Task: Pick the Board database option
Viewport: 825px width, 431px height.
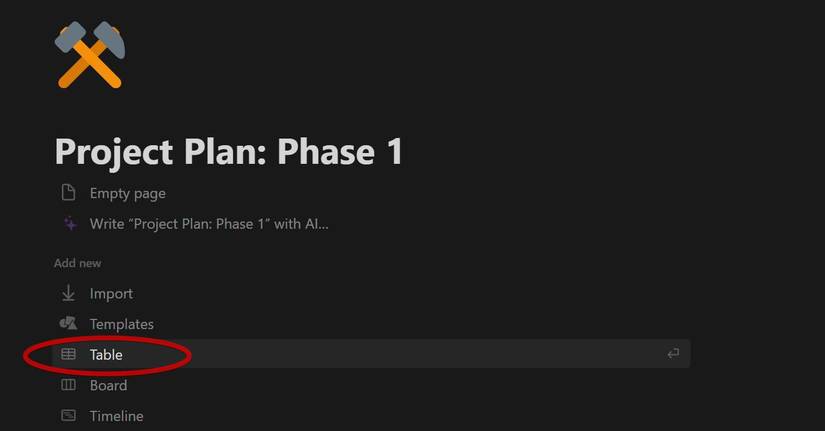Action: tap(108, 385)
